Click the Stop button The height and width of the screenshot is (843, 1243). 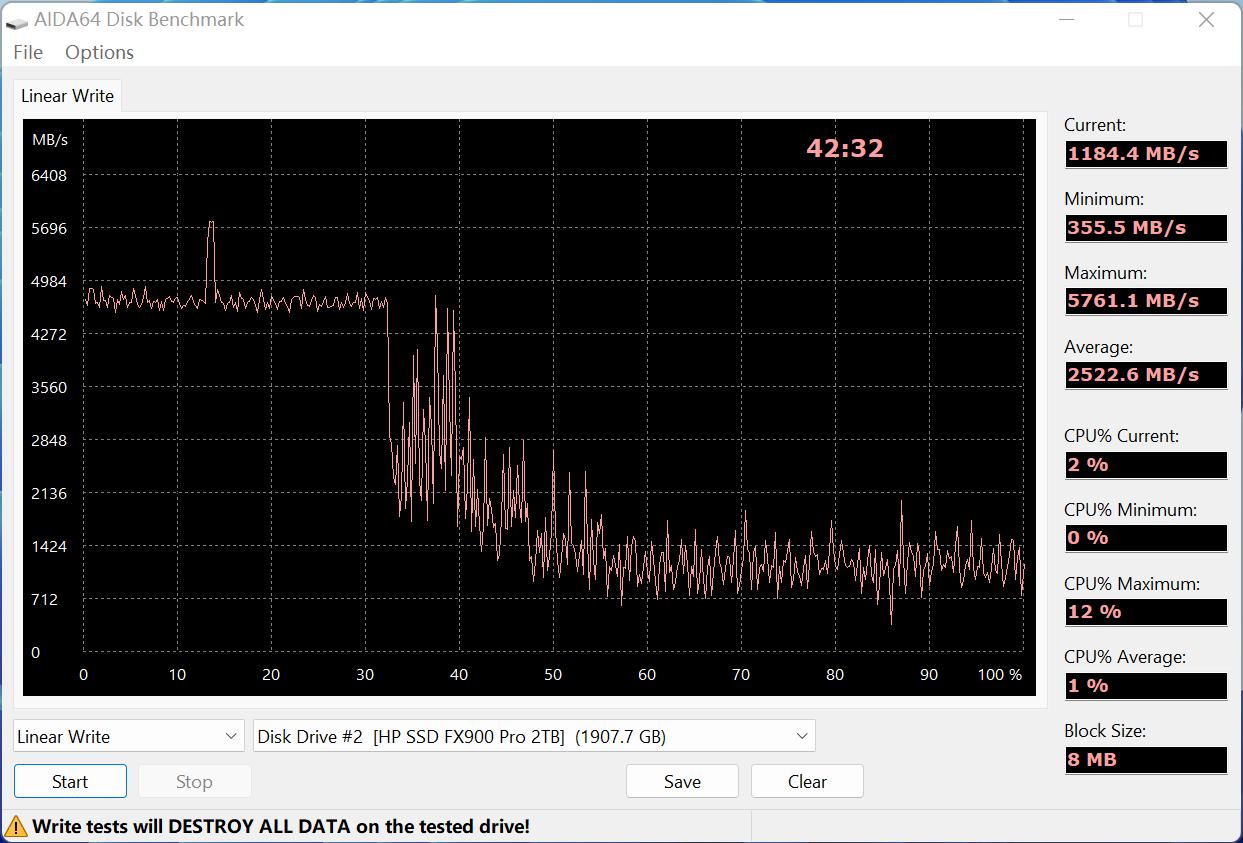[x=194, y=781]
